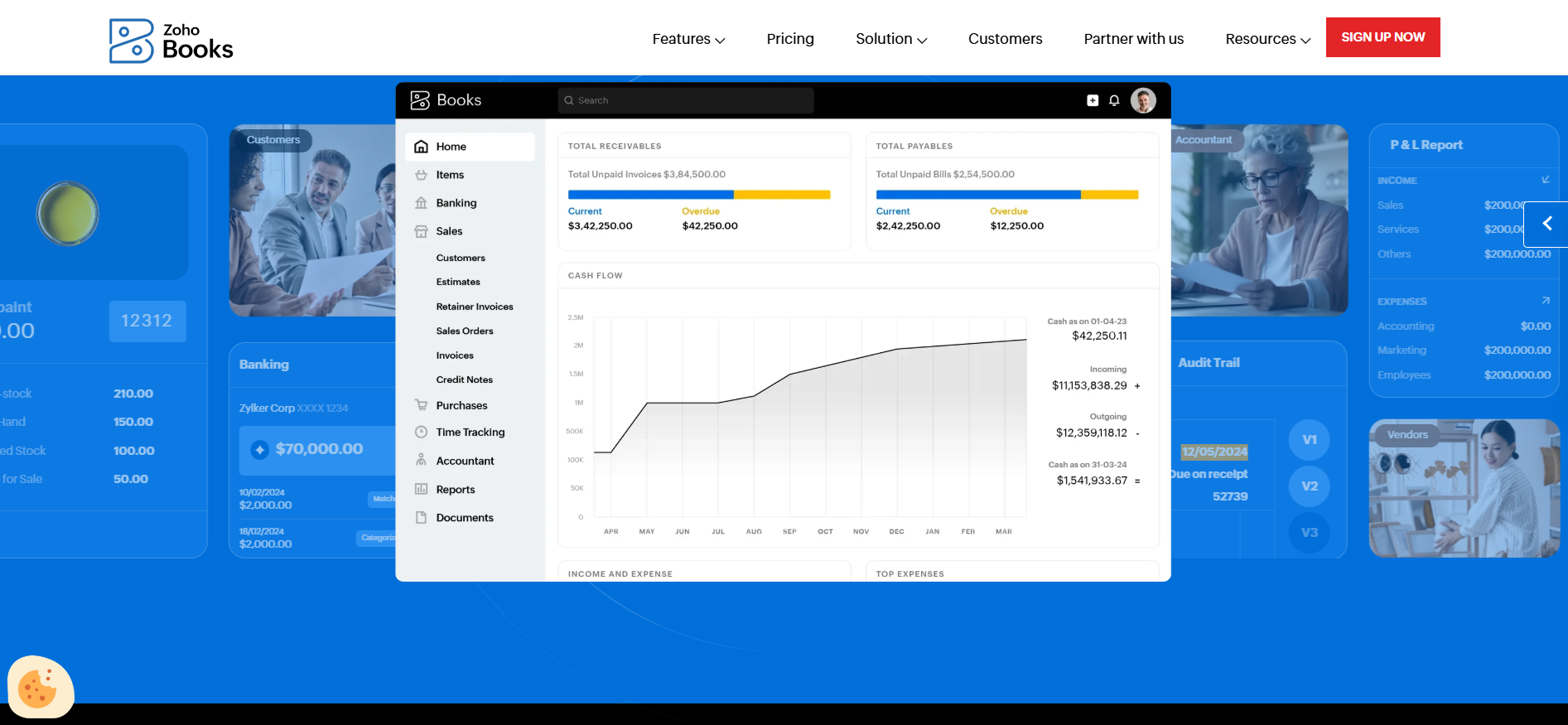Select the V2 version bubble
1568x725 pixels.
(x=1310, y=486)
